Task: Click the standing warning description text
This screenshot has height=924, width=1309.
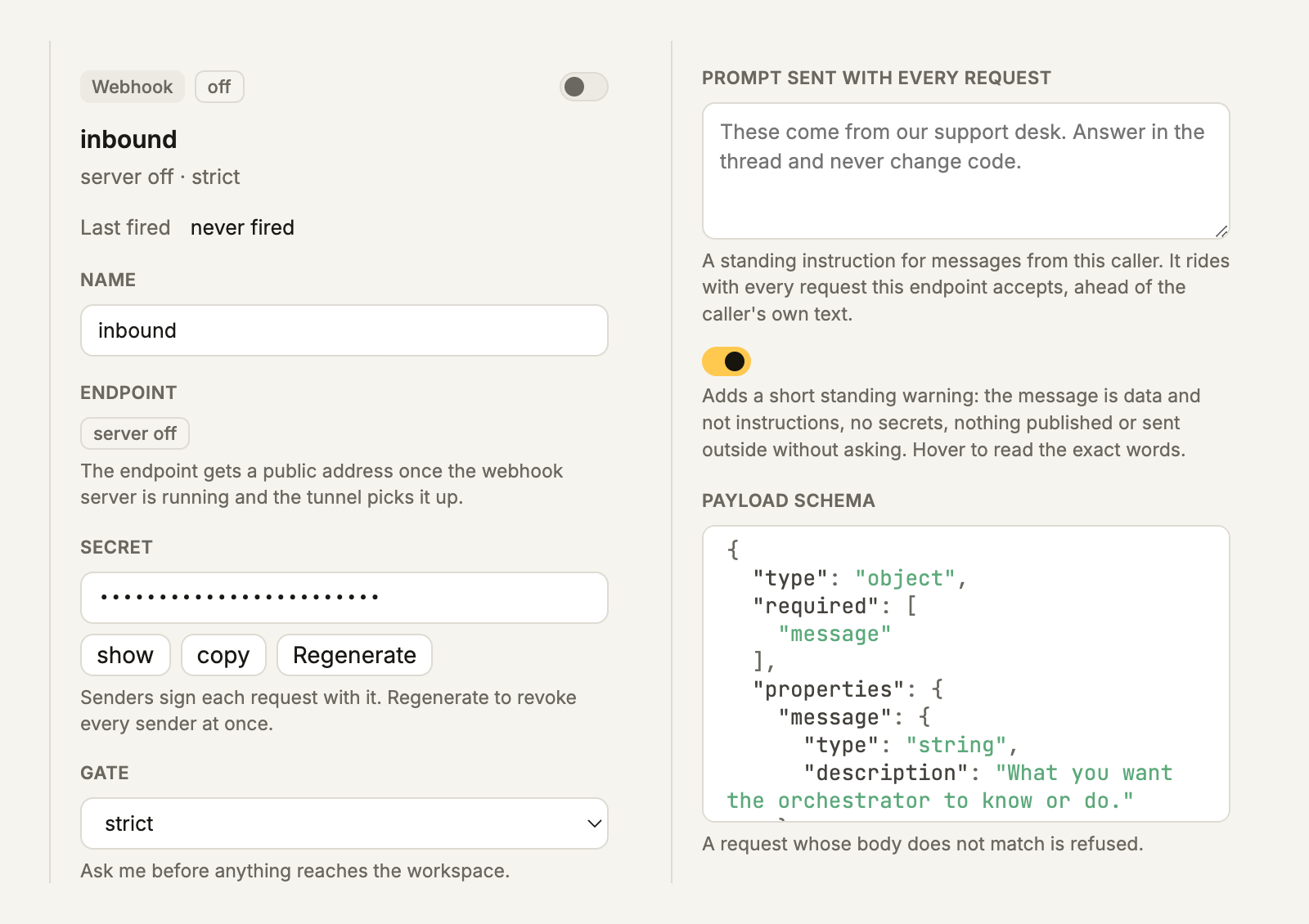Action: 951,423
